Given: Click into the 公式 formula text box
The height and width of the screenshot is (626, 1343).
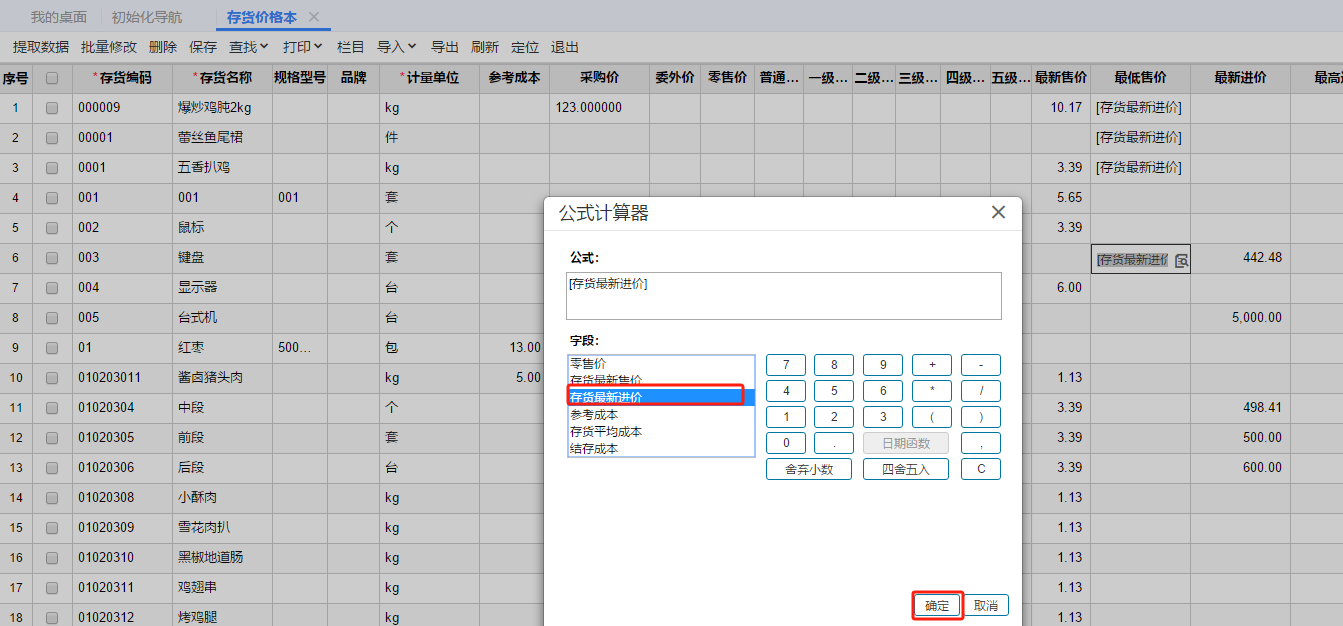Looking at the screenshot, I should [783, 296].
